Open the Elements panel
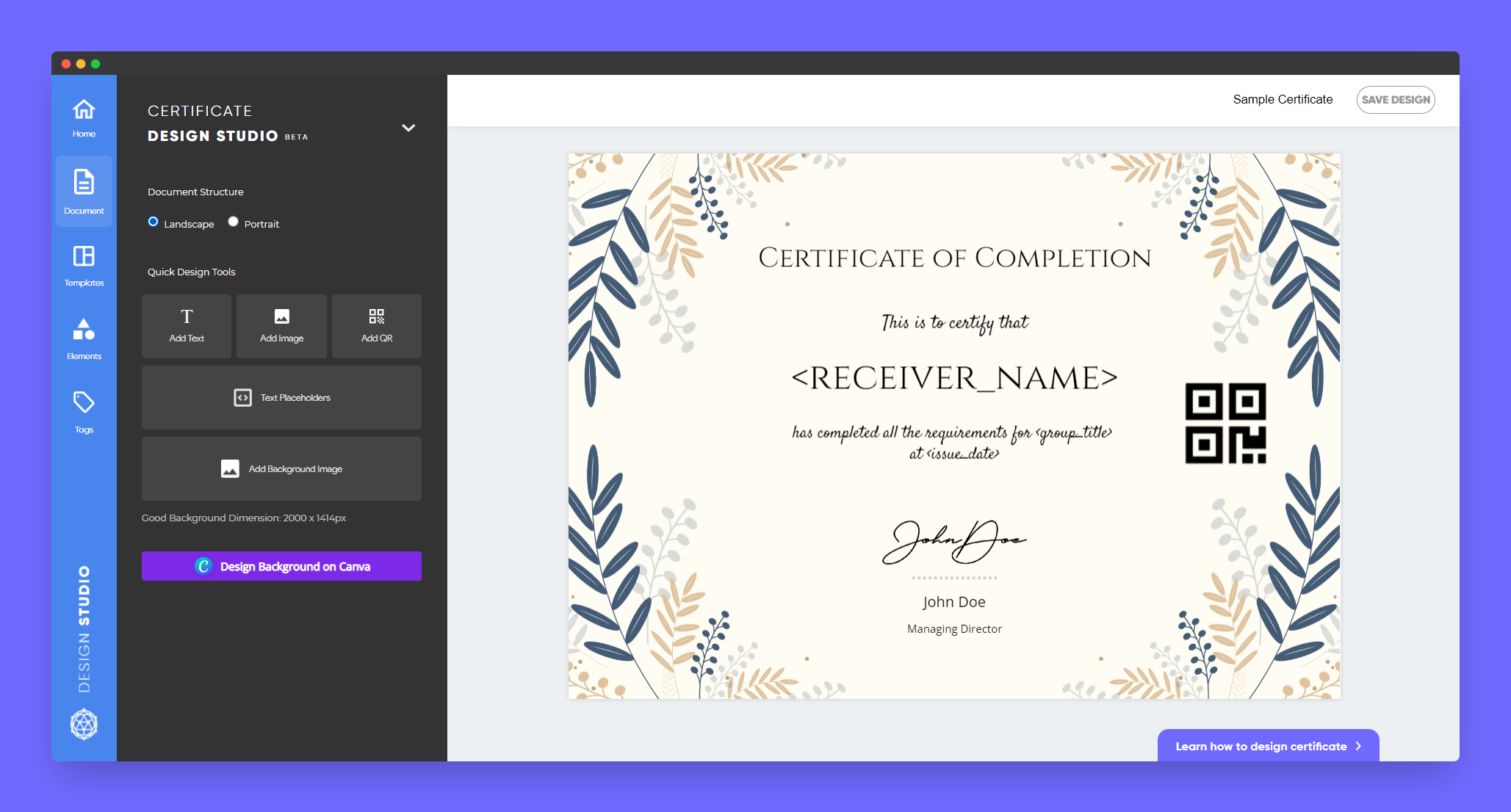Screen dimensions: 1511x812 [83, 338]
